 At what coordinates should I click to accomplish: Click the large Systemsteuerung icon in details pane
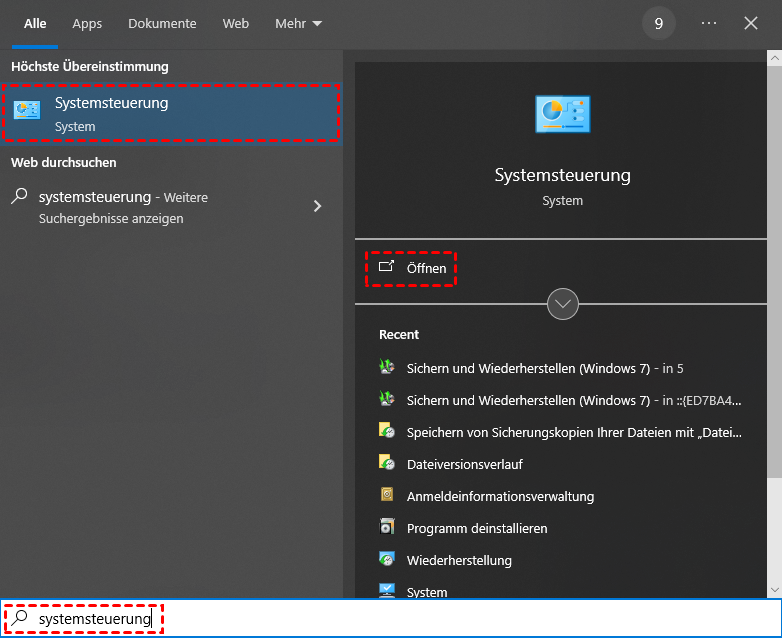pos(562,114)
